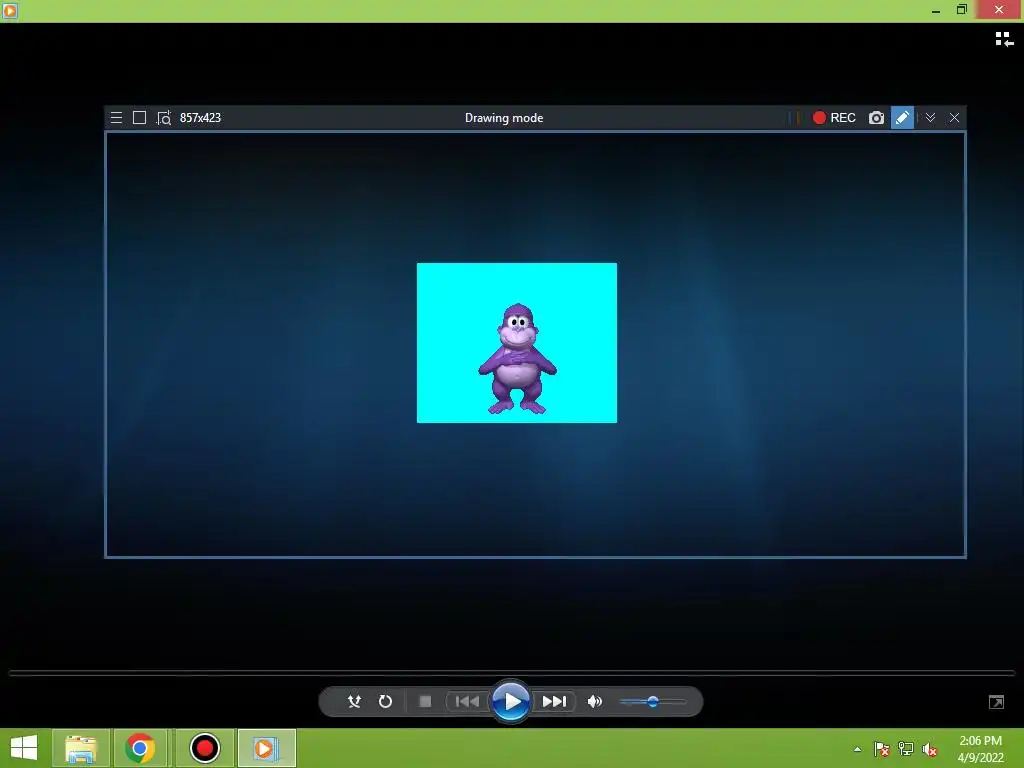The image size is (1024, 768).
Task: Open the Bandicam hamburger menu
Action: tap(116, 118)
